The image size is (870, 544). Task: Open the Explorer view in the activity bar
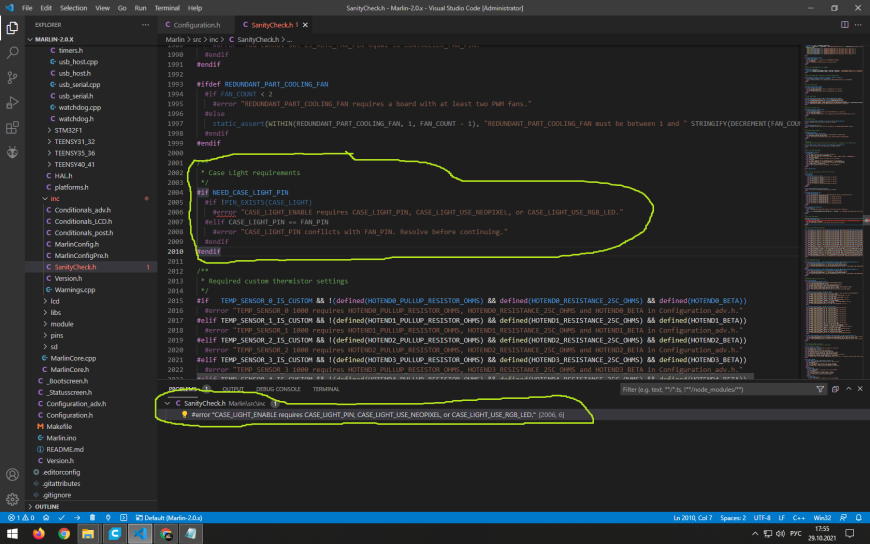(x=12, y=27)
